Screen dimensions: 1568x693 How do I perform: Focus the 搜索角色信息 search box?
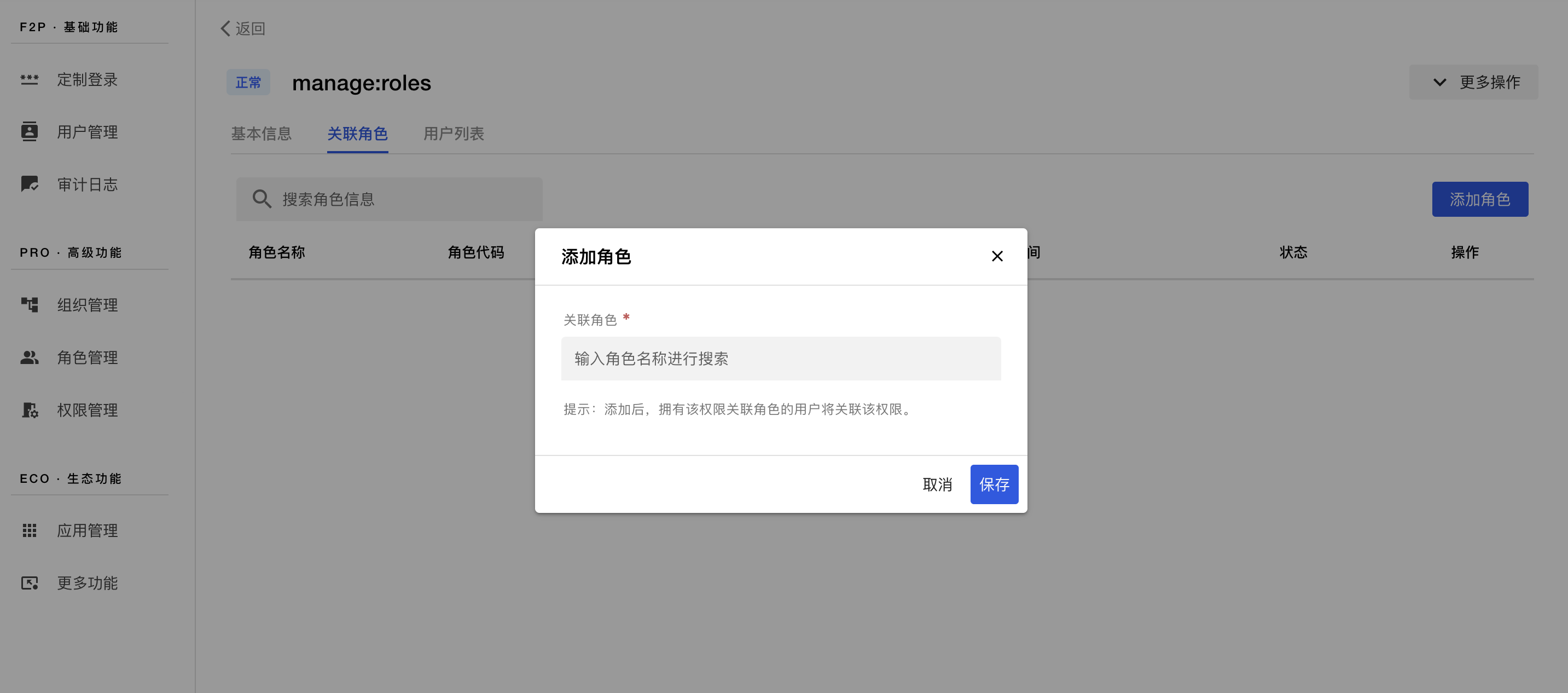(389, 199)
